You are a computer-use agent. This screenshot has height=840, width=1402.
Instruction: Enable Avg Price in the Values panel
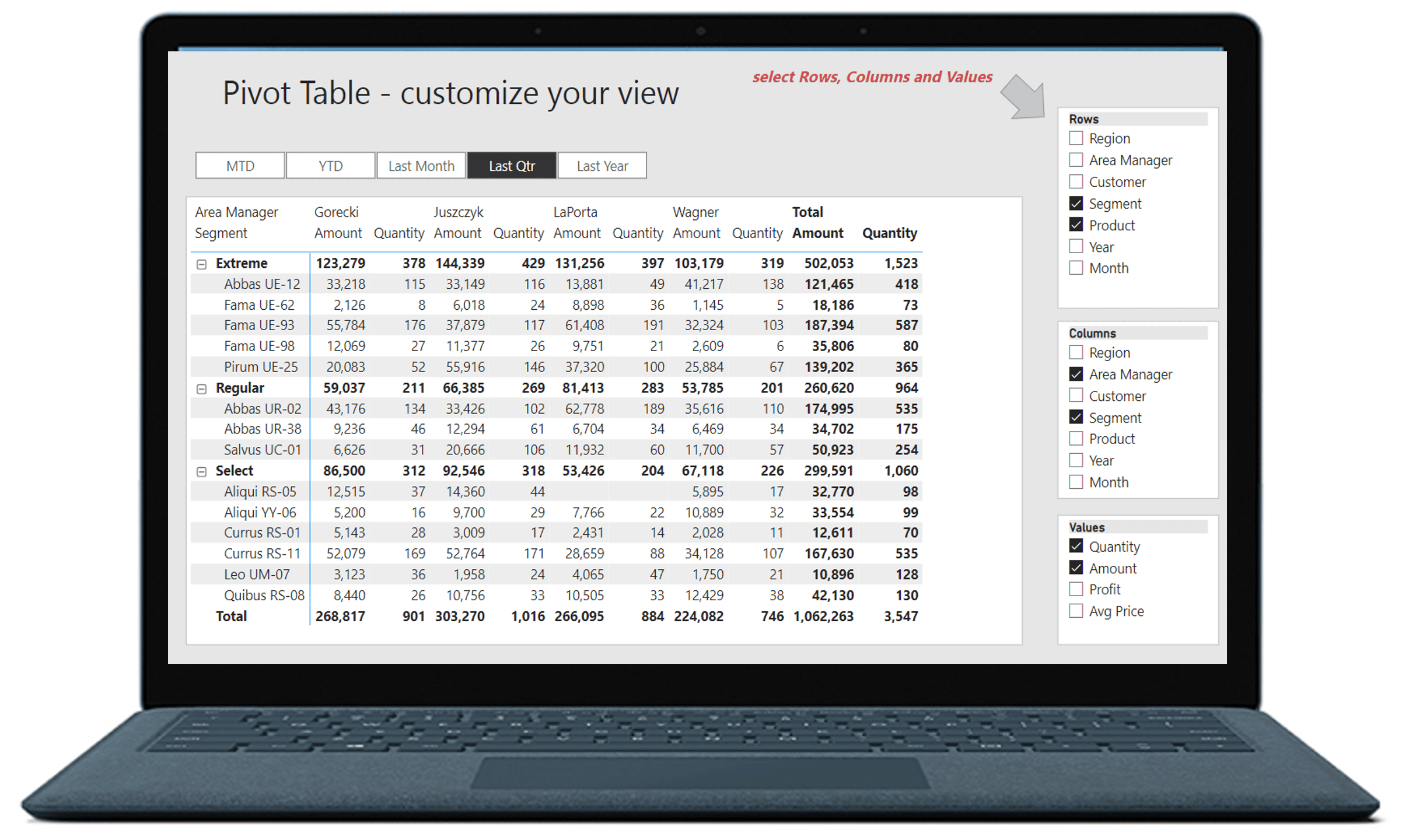(x=1076, y=611)
